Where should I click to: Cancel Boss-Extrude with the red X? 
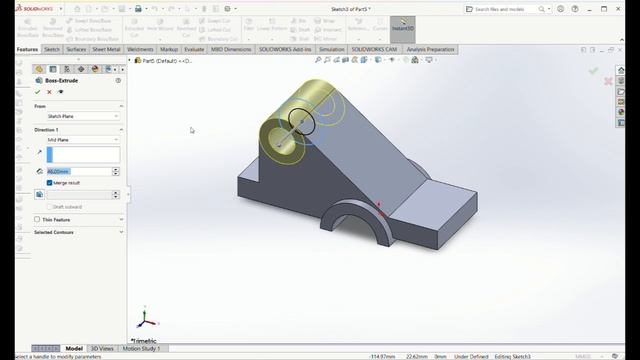click(x=49, y=92)
